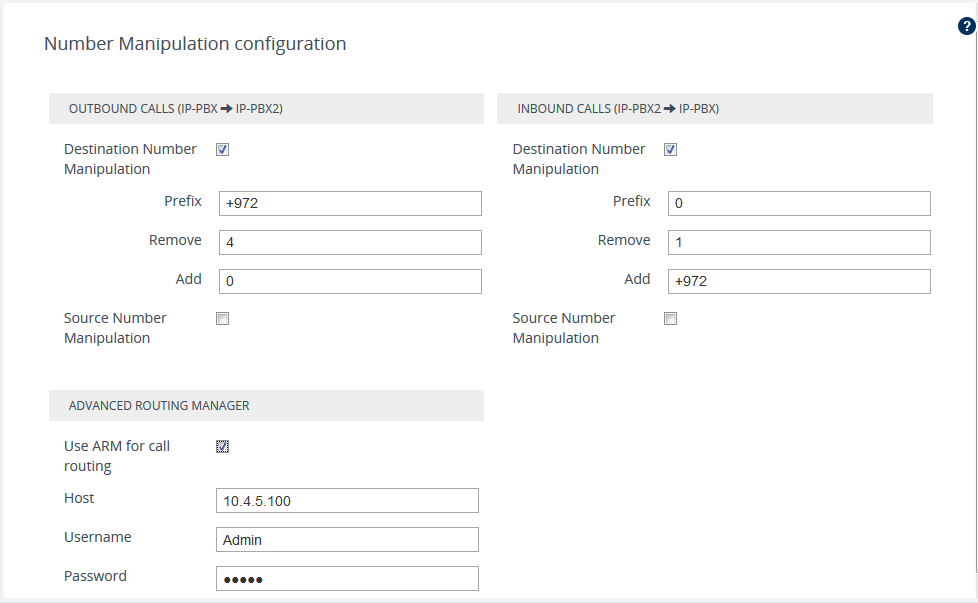Enable outbound Source Number Manipulation checkbox

coord(223,319)
